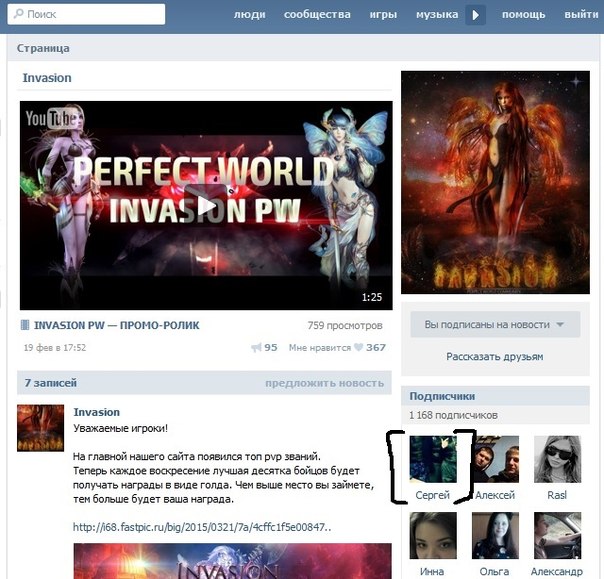
Task: Click the name Инна
Action: [432, 571]
